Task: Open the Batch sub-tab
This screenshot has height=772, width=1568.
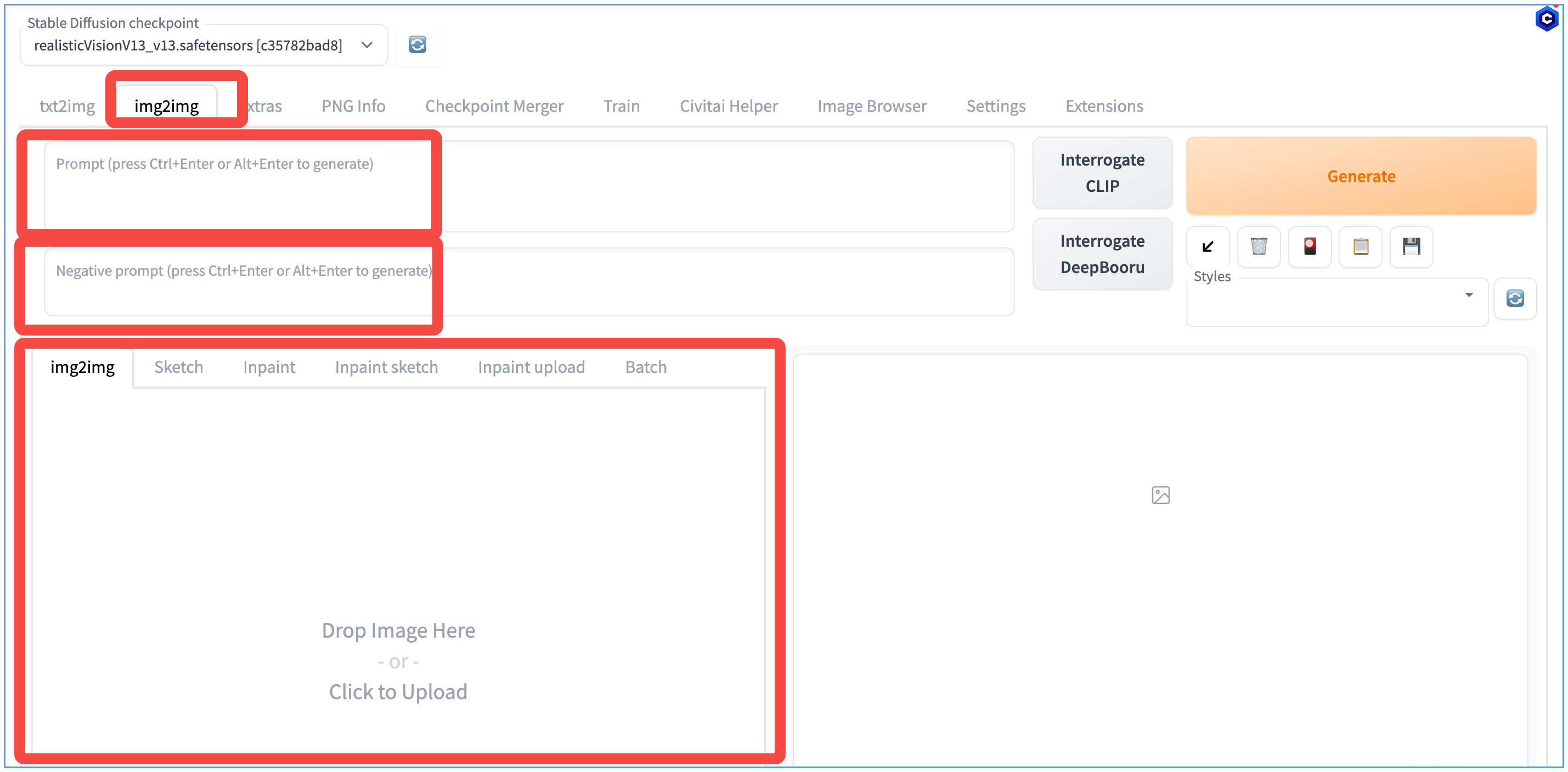Action: pos(645,367)
